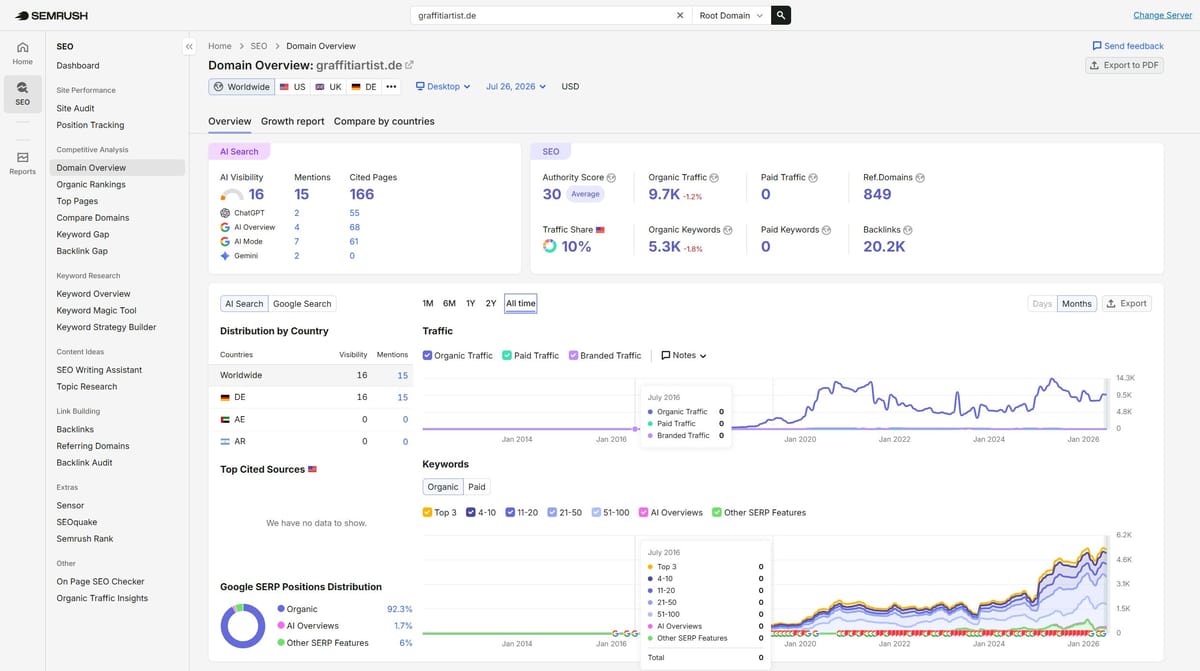This screenshot has width=1200, height=671.
Task: Toggle the Branded Traffic checkbox
Action: pos(573,355)
